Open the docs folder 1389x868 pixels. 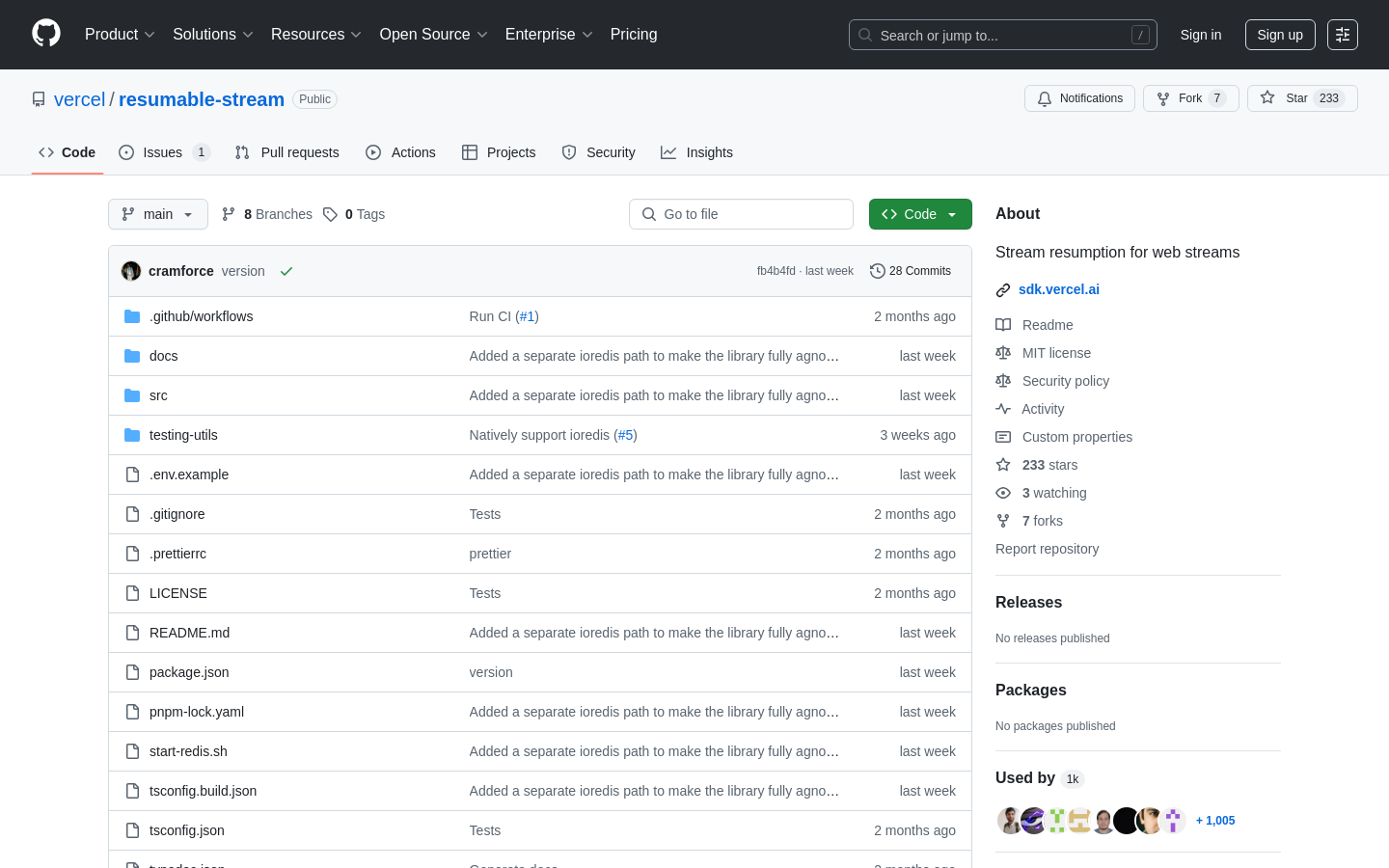(163, 356)
